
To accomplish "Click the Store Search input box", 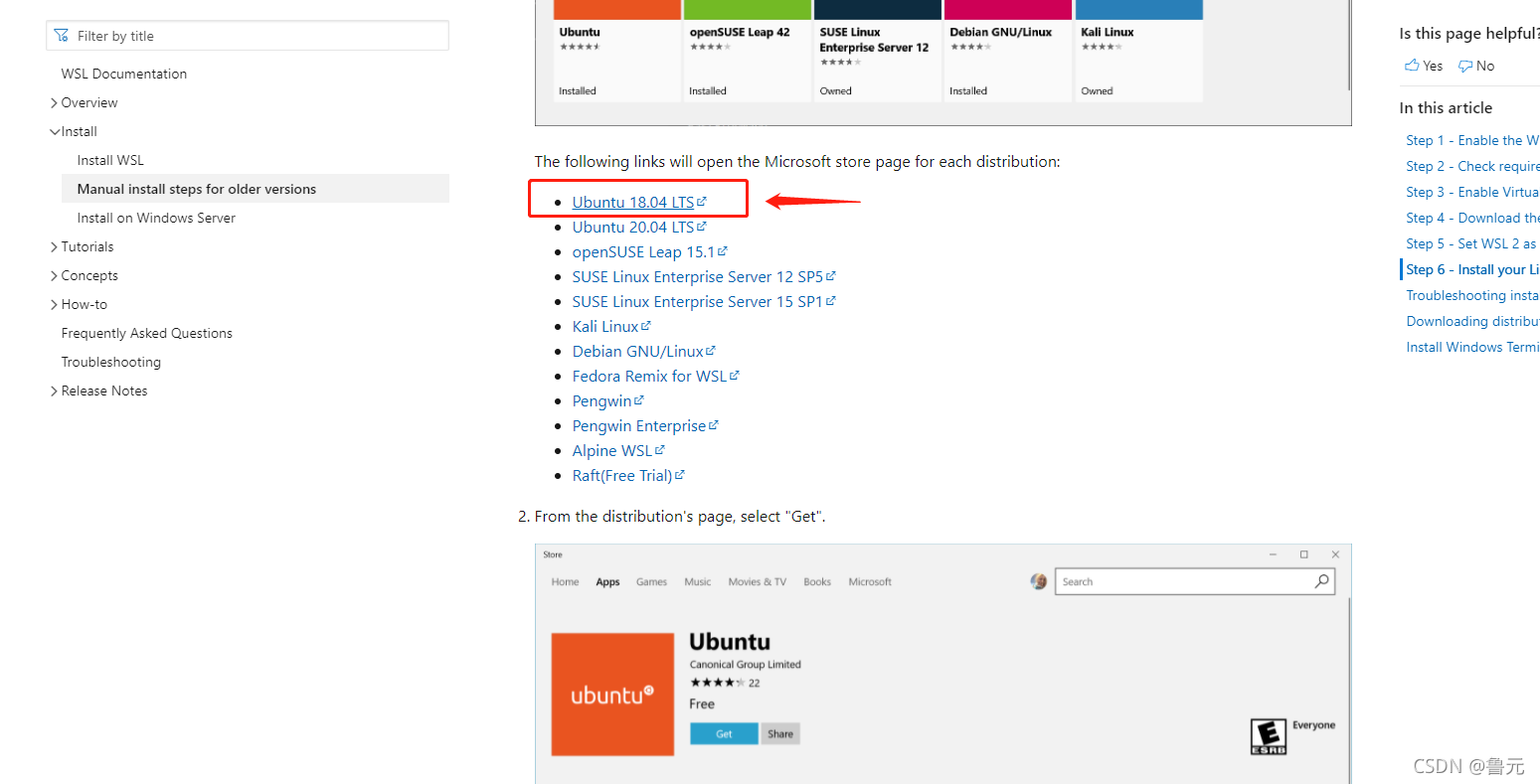I will click(1195, 581).
